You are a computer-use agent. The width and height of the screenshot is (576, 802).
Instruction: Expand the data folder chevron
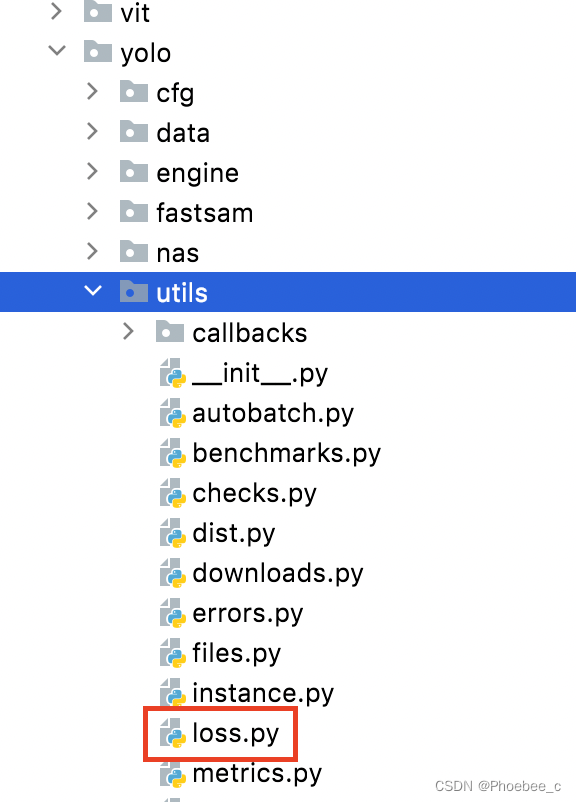coord(93,131)
